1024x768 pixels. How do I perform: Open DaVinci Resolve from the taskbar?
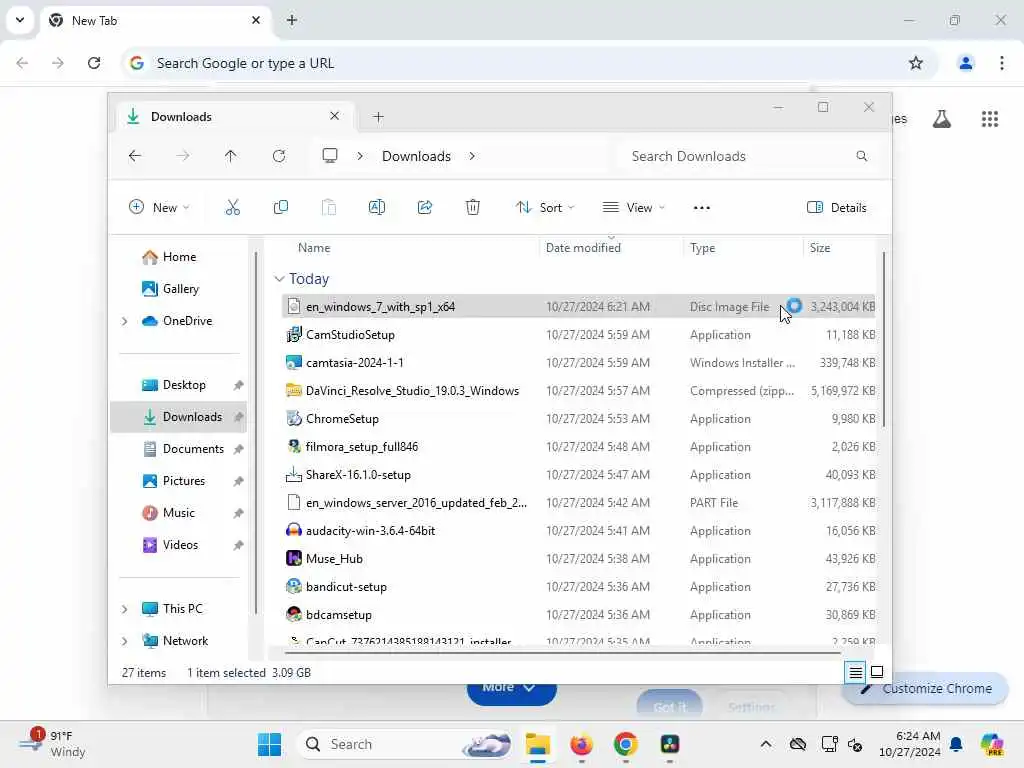coord(670,744)
